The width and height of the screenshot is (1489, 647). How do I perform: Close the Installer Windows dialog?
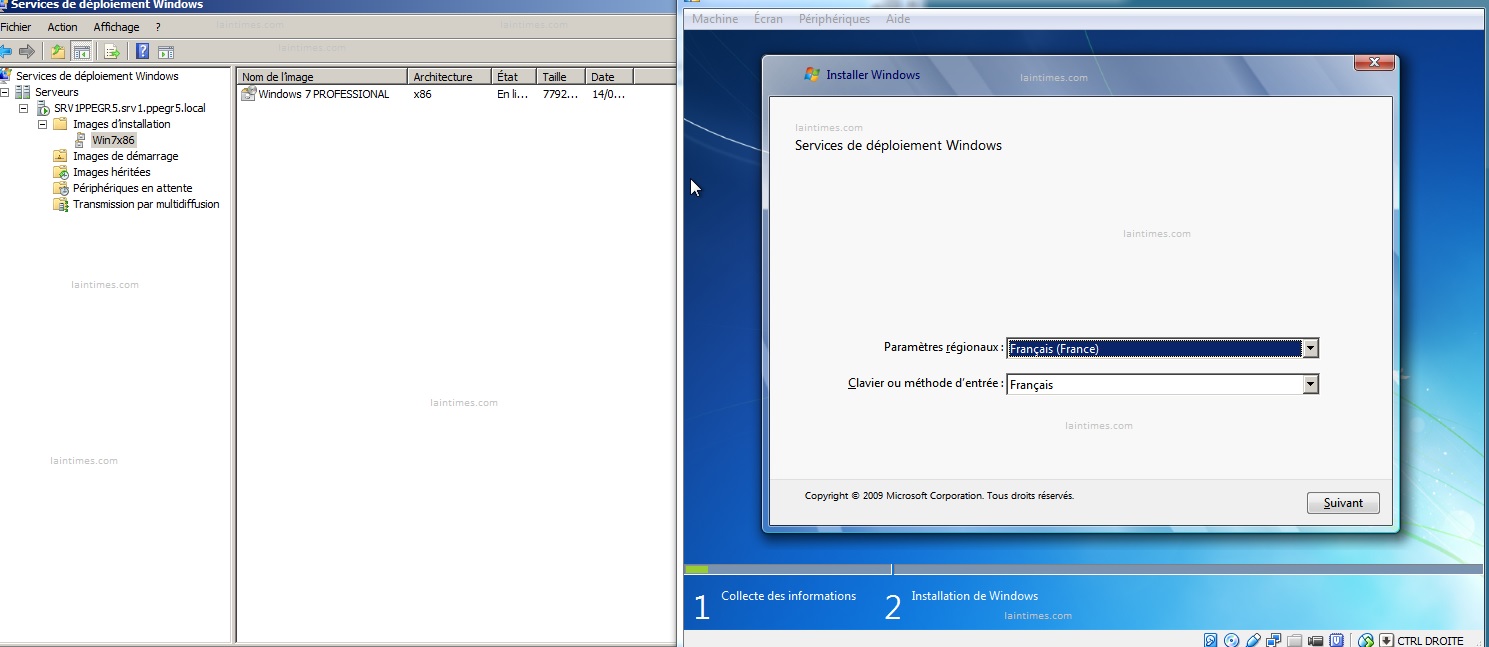tap(1374, 62)
